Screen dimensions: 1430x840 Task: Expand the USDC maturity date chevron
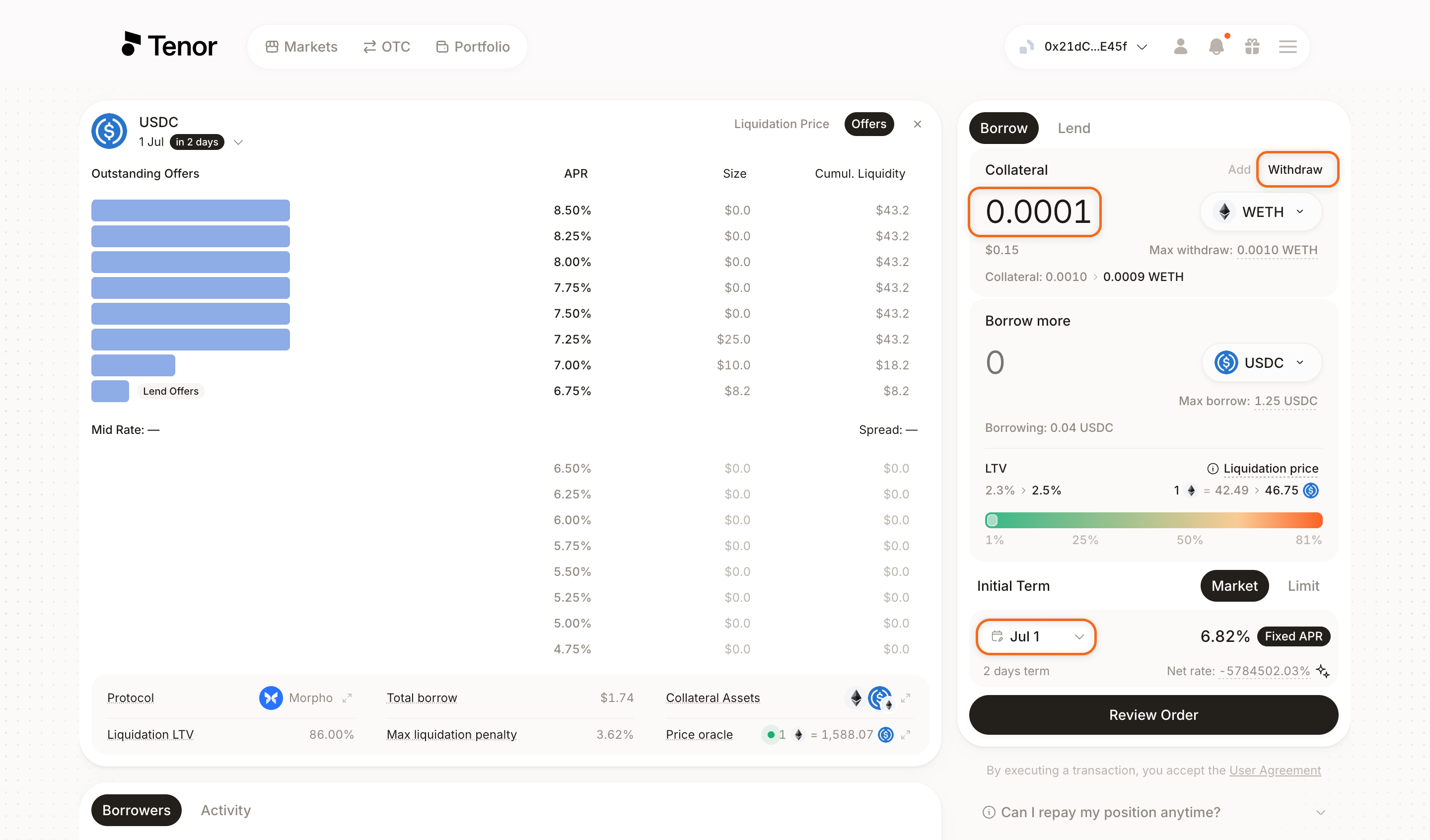tap(238, 142)
